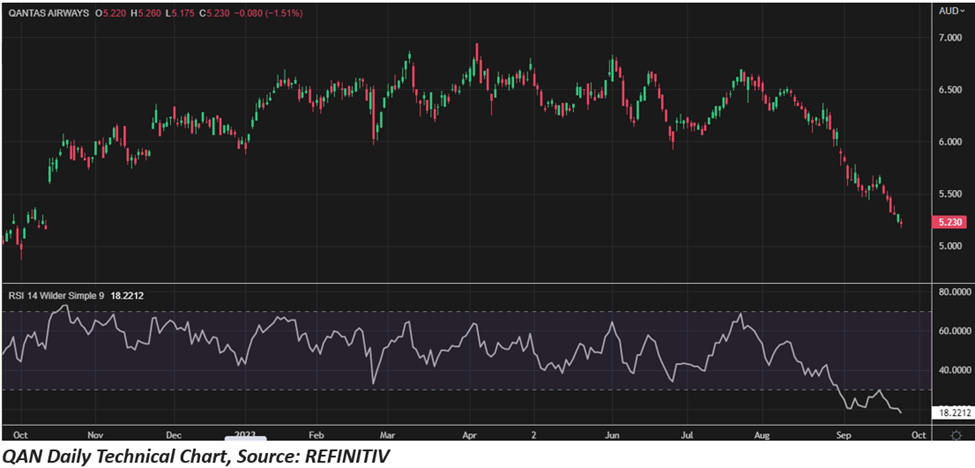Click the 6.000 price axis label
The height and width of the screenshot is (468, 975).
pyautogui.click(x=950, y=142)
